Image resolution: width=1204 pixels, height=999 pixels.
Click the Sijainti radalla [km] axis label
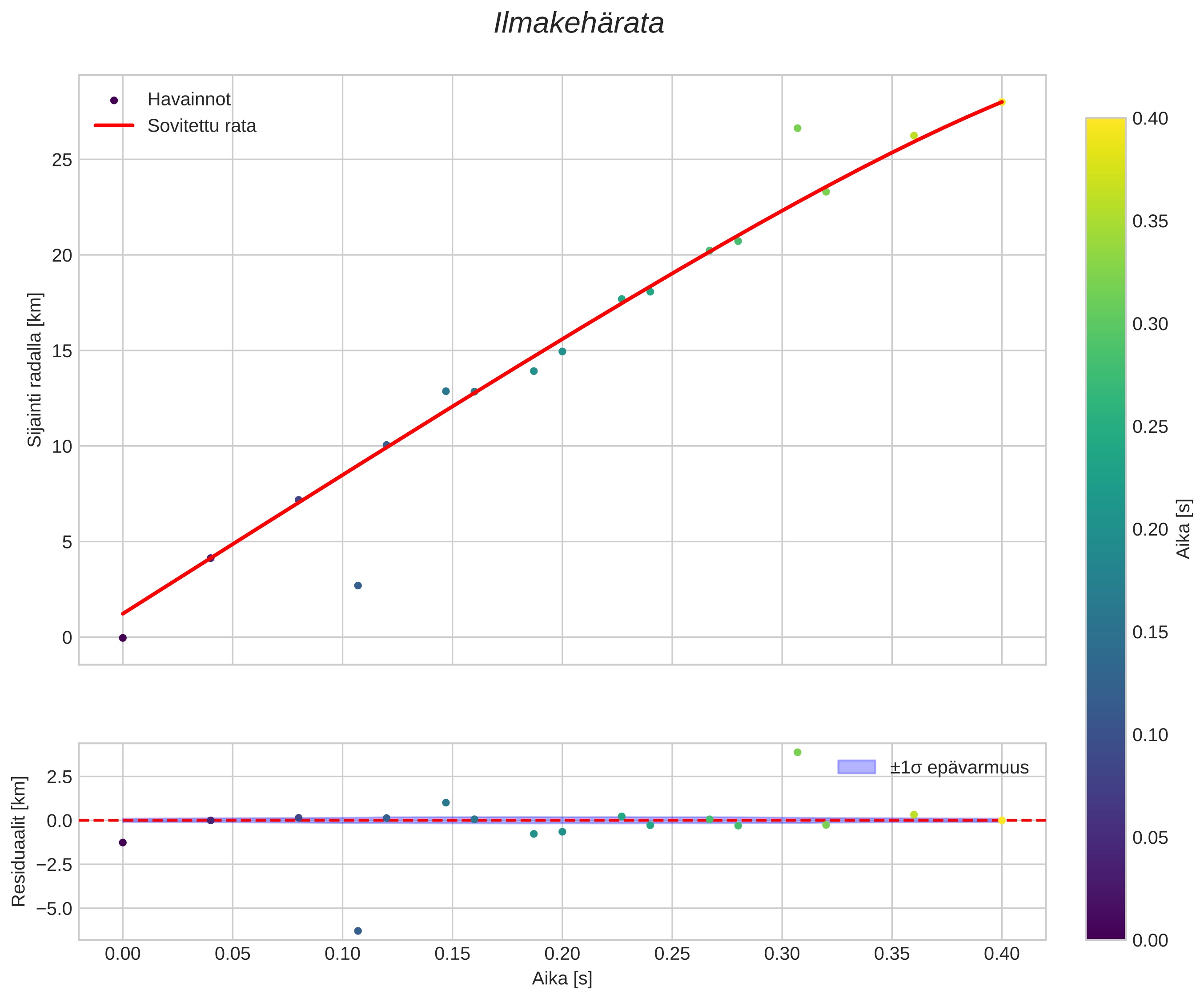35,370
